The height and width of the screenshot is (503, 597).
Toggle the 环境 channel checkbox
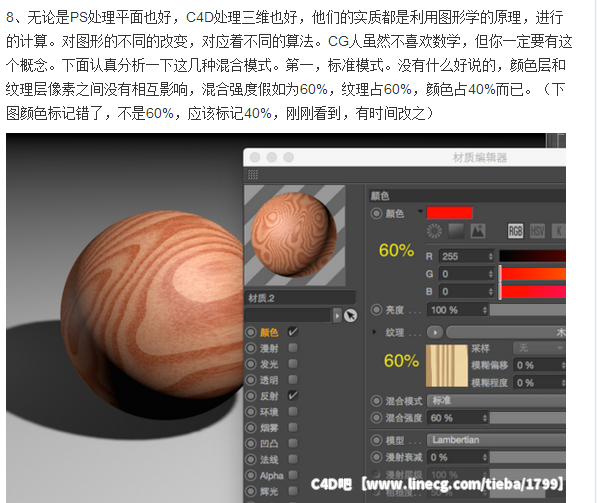293,411
